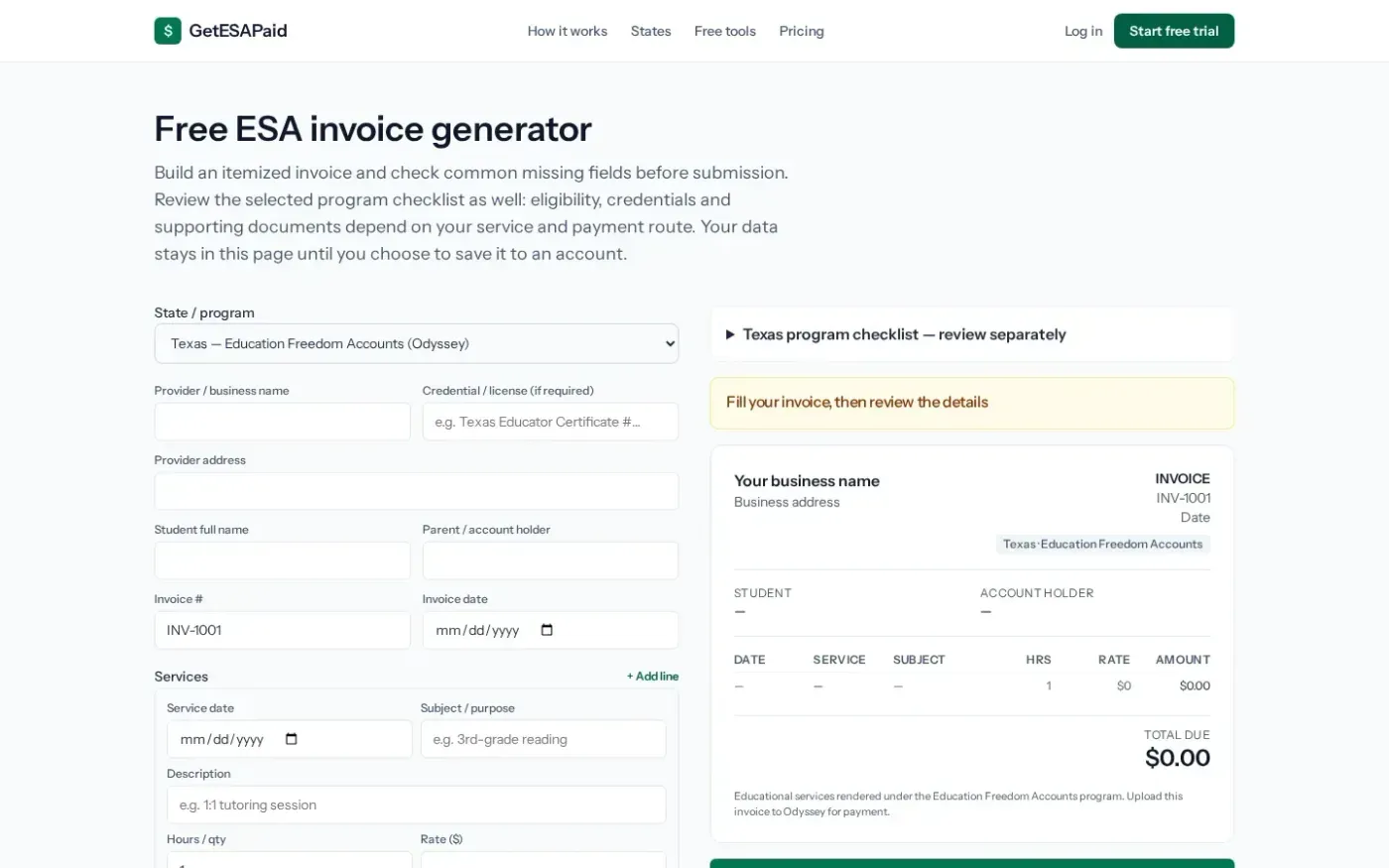Screen dimensions: 1389x868
Task: Focus the Student full name field
Action: pos(283,560)
